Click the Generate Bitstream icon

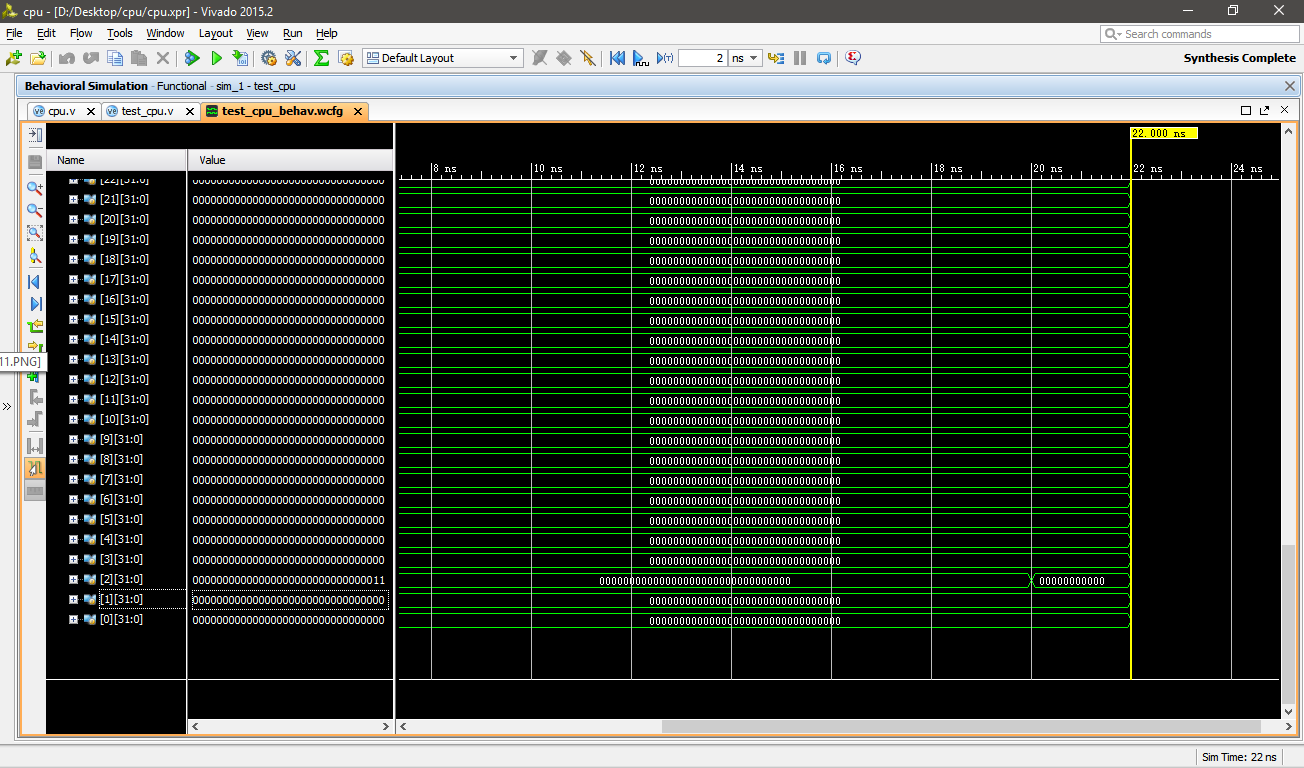pyautogui.click(x=240, y=58)
